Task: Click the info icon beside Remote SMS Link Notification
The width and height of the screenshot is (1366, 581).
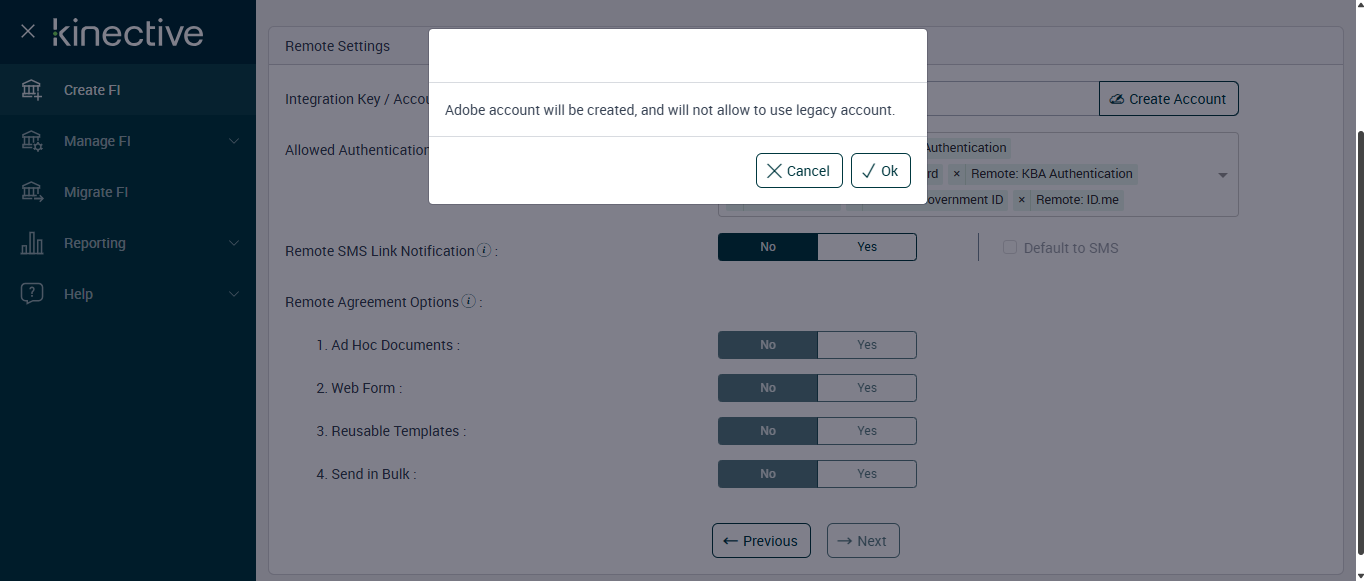Action: pos(484,250)
